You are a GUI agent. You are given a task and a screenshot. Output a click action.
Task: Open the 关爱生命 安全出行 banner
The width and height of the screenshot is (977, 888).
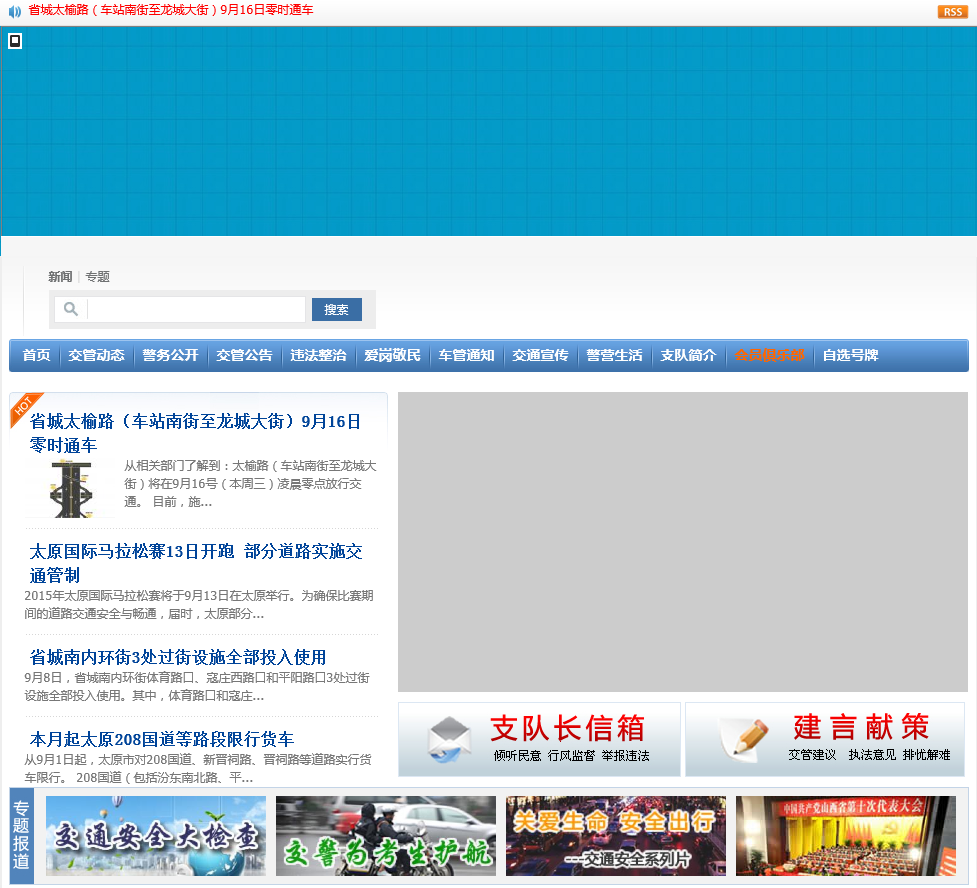(x=616, y=836)
